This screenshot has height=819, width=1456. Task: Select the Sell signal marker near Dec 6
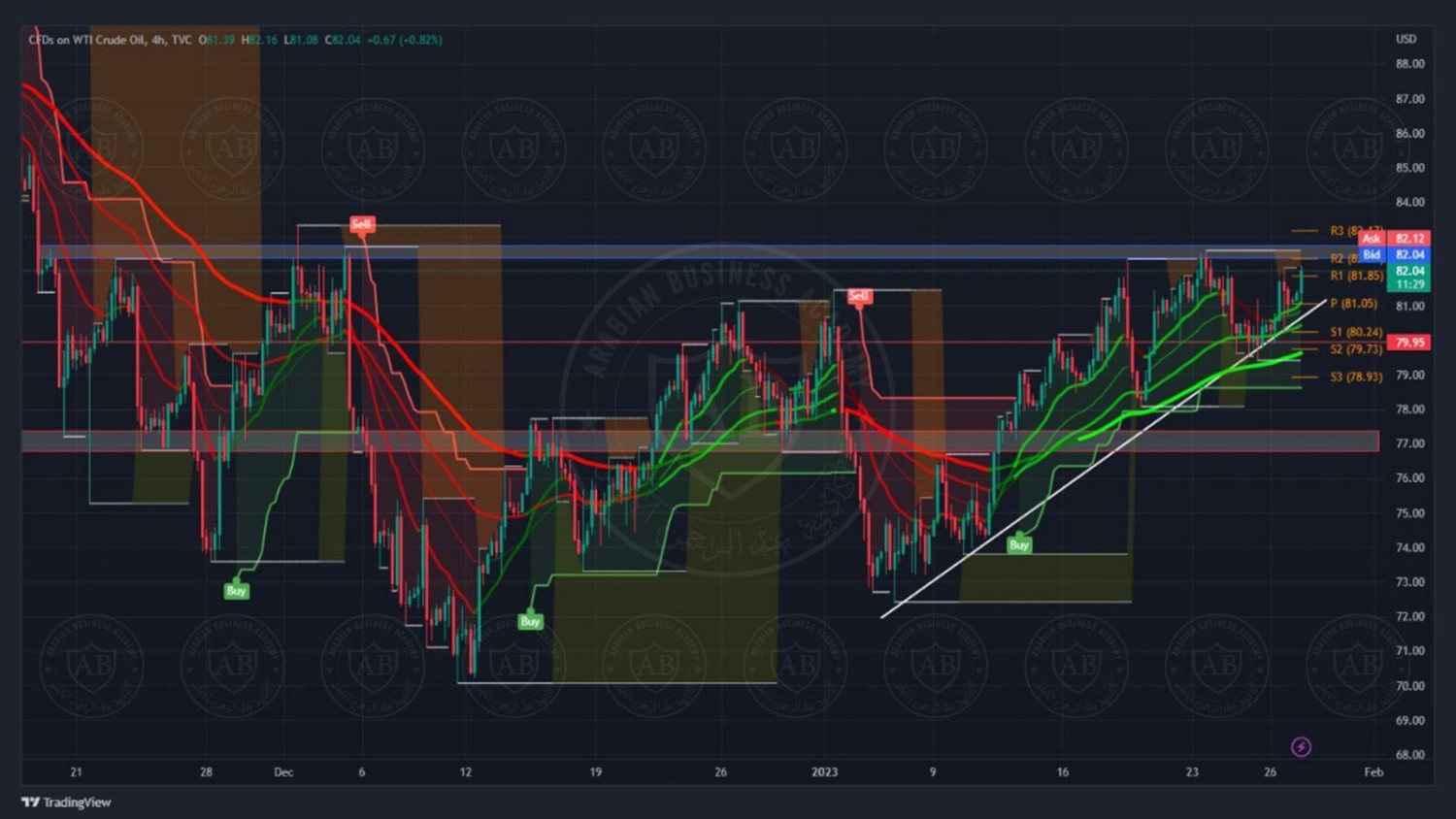(x=361, y=224)
